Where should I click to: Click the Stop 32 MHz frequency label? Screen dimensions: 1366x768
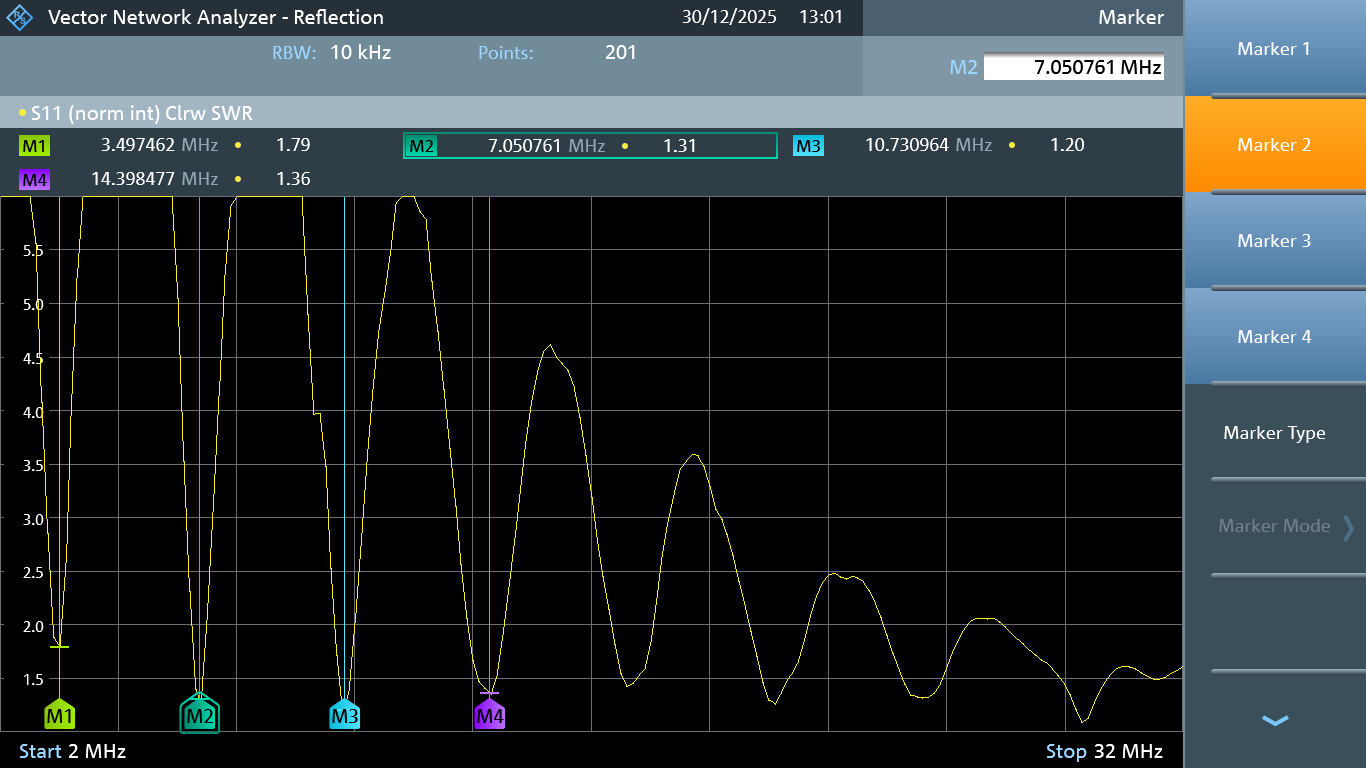point(1104,751)
